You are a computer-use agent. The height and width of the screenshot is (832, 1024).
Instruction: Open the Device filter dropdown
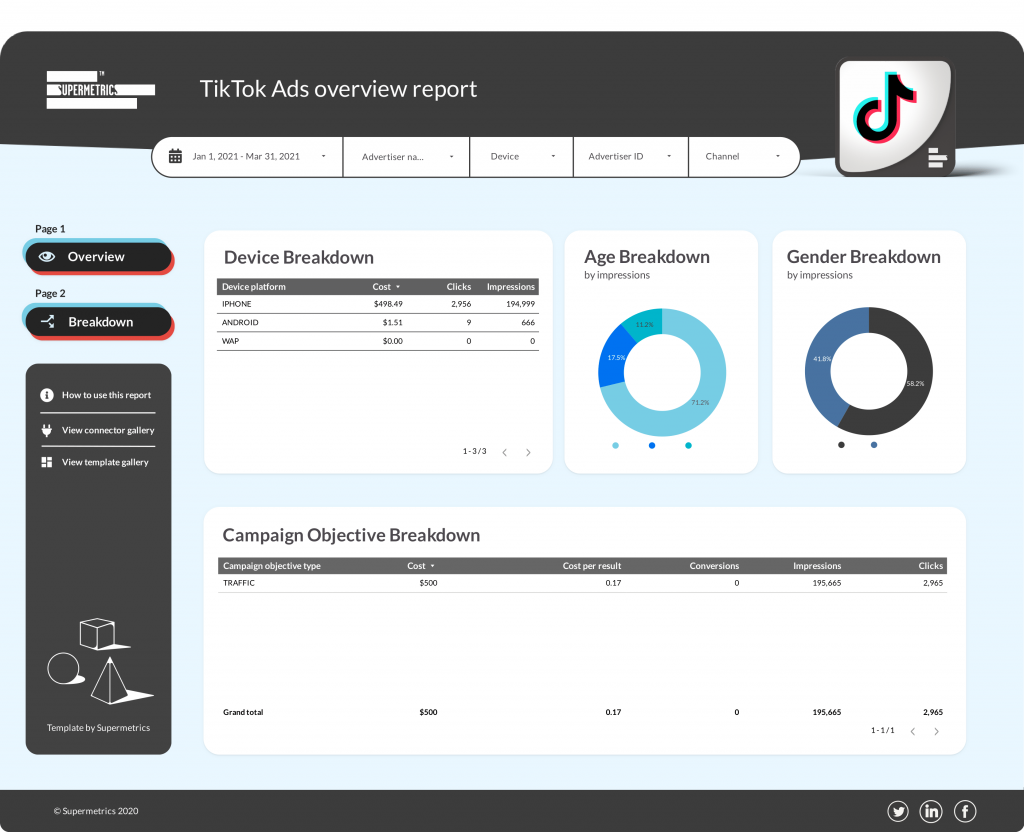[x=521, y=157]
